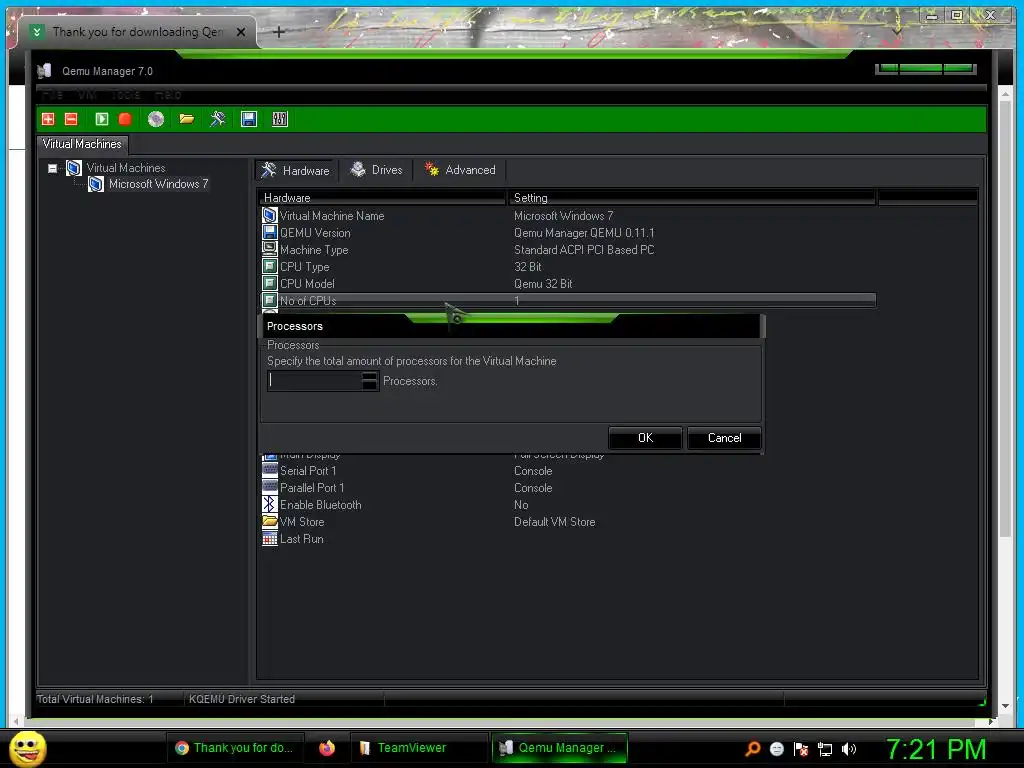Click the 7:21 PM taskbar clock
Screen dimensions: 1024x768
click(x=936, y=749)
